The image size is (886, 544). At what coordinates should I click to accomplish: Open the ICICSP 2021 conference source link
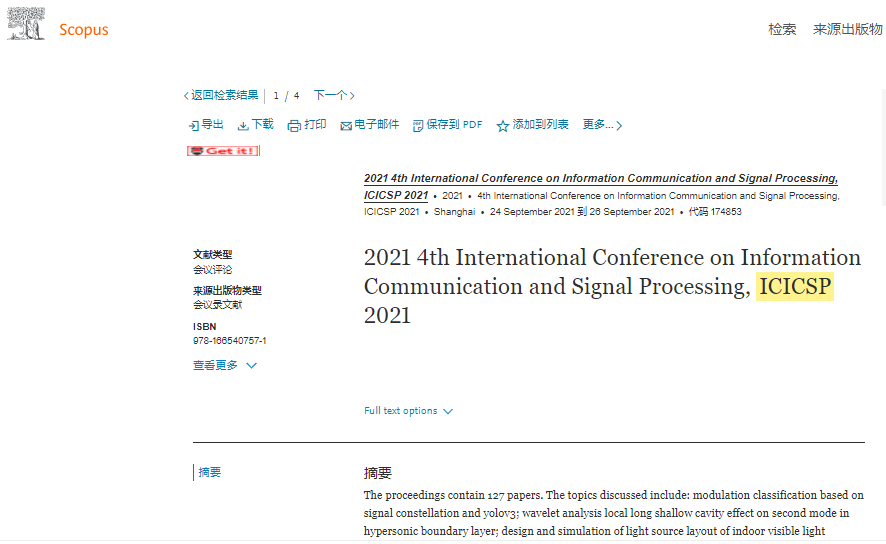tap(601, 186)
